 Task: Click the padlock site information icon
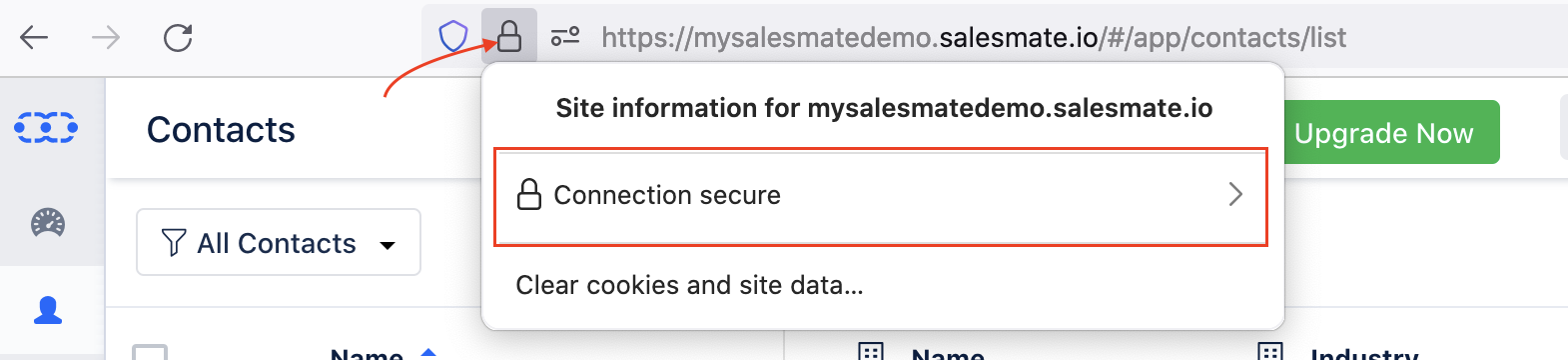(509, 37)
